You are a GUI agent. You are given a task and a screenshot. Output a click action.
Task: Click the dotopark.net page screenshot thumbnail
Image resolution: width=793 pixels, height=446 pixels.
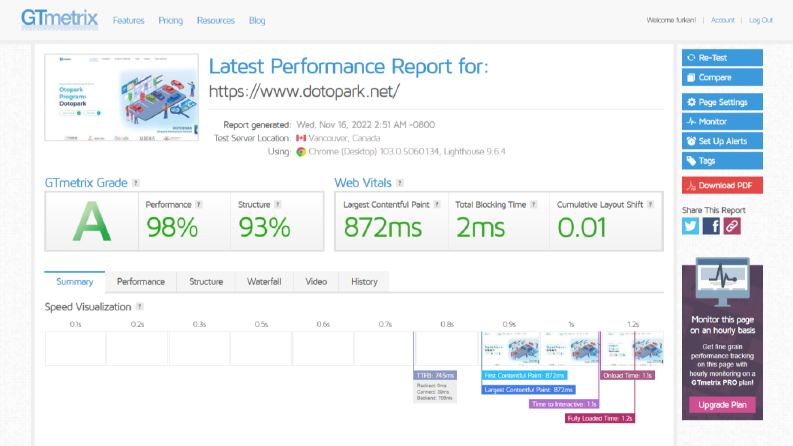coord(121,98)
